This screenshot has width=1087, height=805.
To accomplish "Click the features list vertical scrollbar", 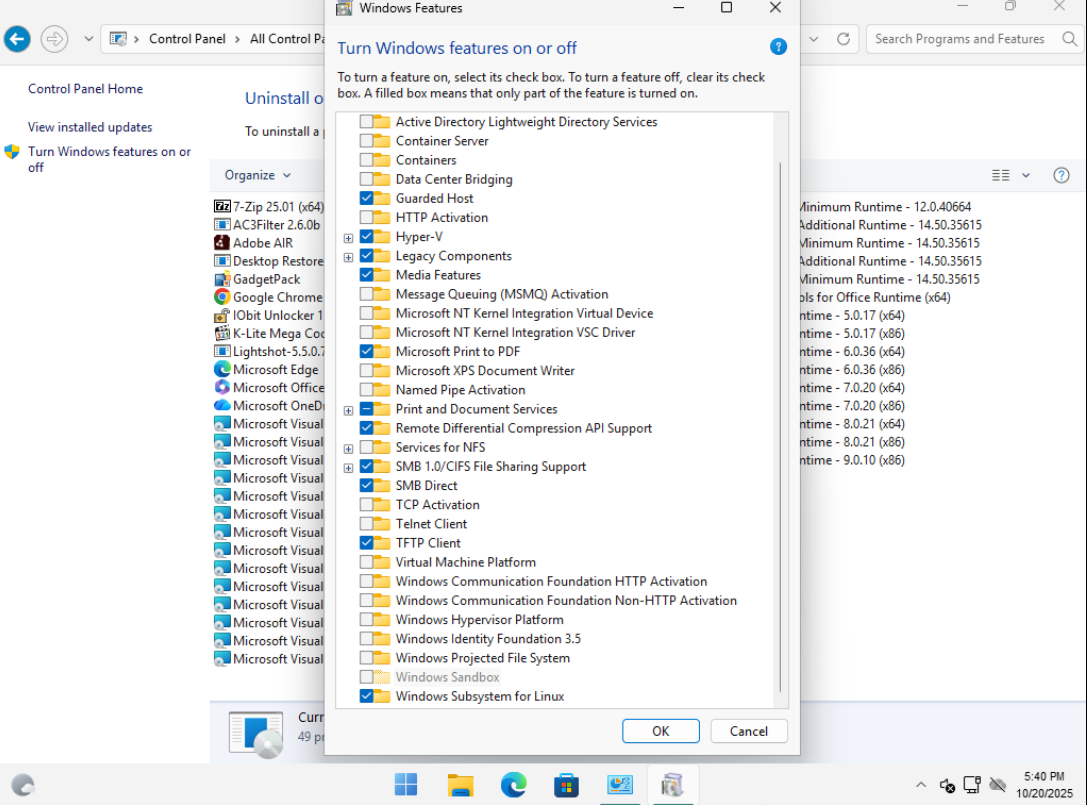I will (781, 426).
